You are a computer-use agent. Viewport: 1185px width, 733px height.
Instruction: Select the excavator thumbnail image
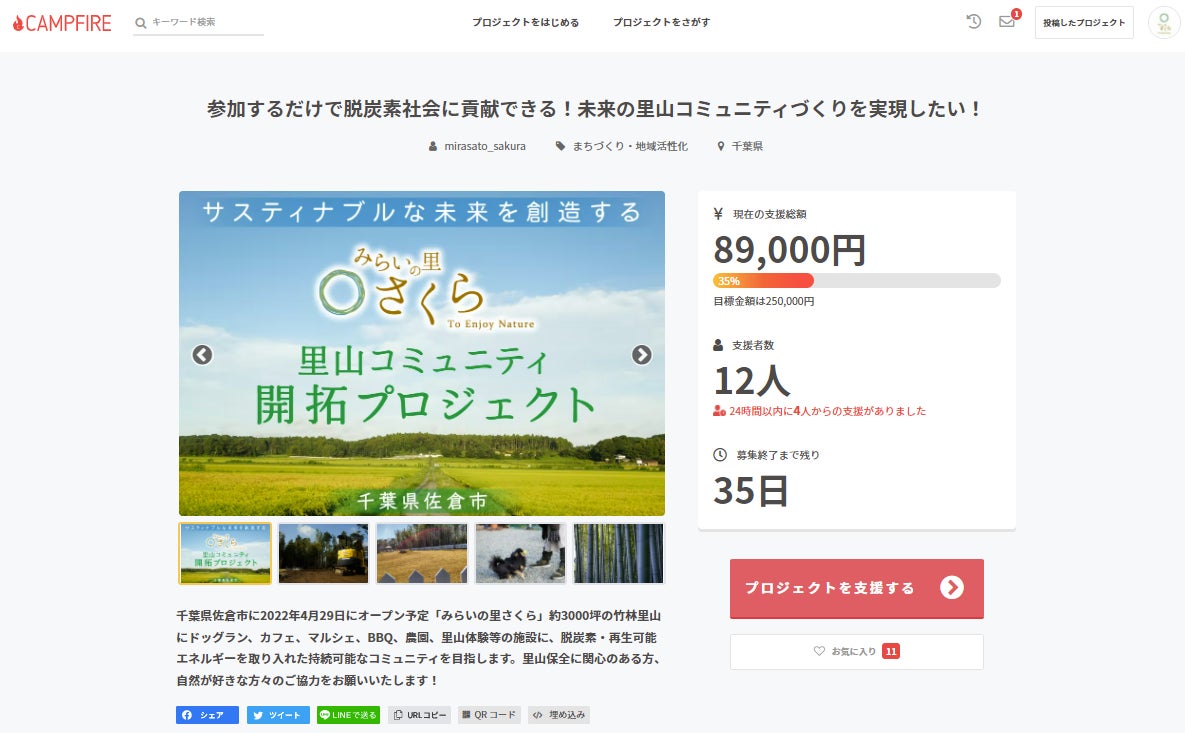coord(323,553)
